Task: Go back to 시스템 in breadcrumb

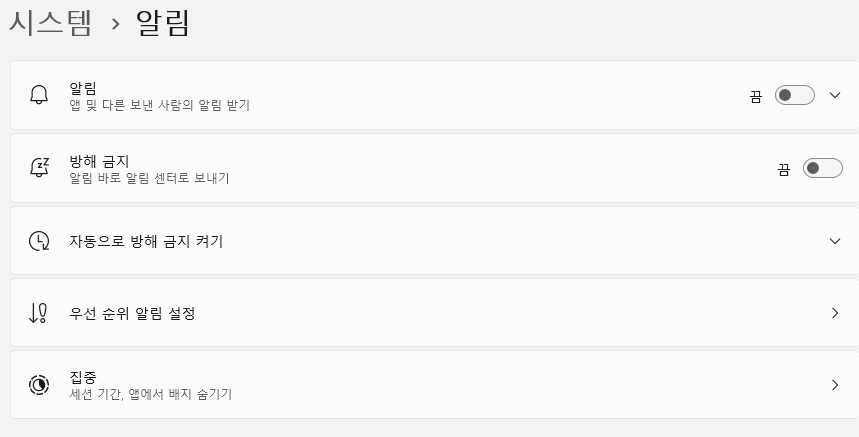Action: click(50, 24)
